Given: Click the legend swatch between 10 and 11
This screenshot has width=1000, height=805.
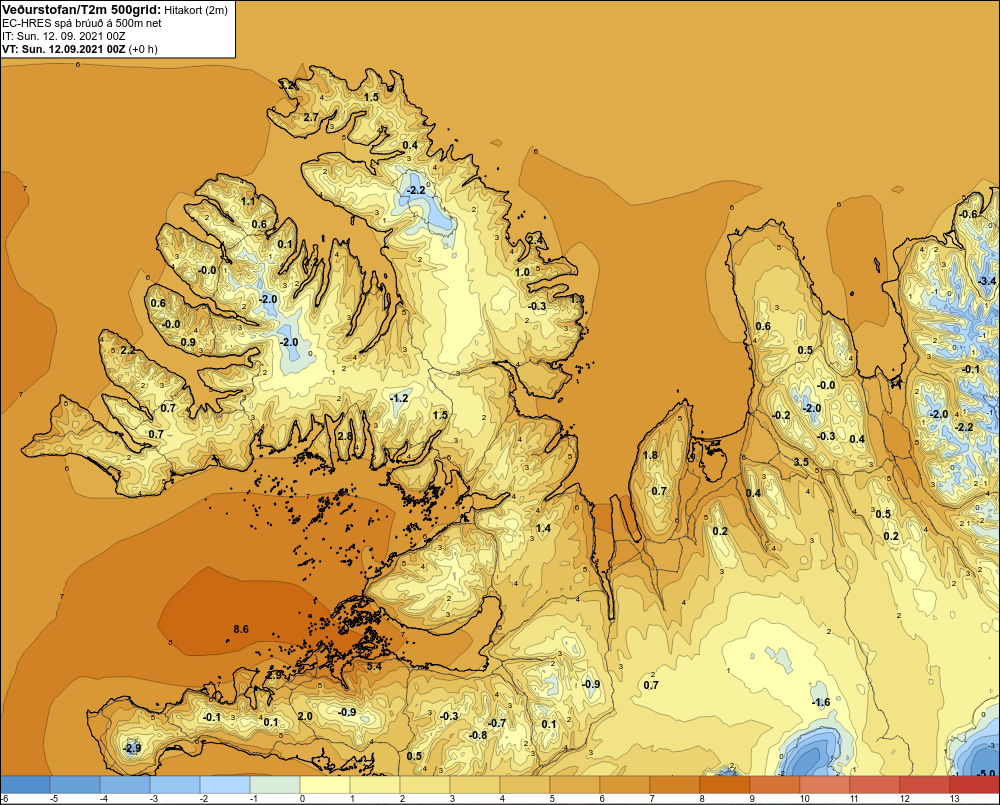Looking at the screenshot, I should coord(825,784).
